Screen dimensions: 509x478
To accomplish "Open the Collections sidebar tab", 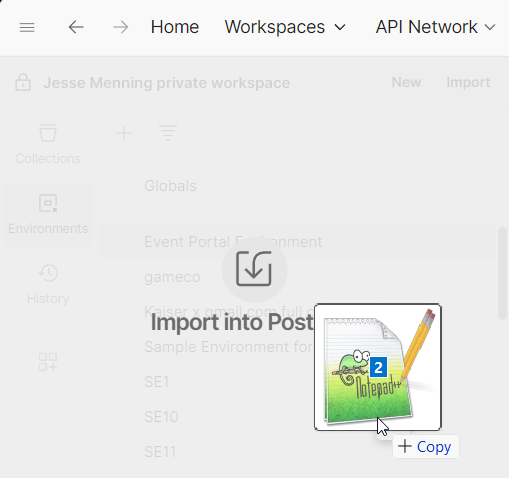I will [48, 144].
